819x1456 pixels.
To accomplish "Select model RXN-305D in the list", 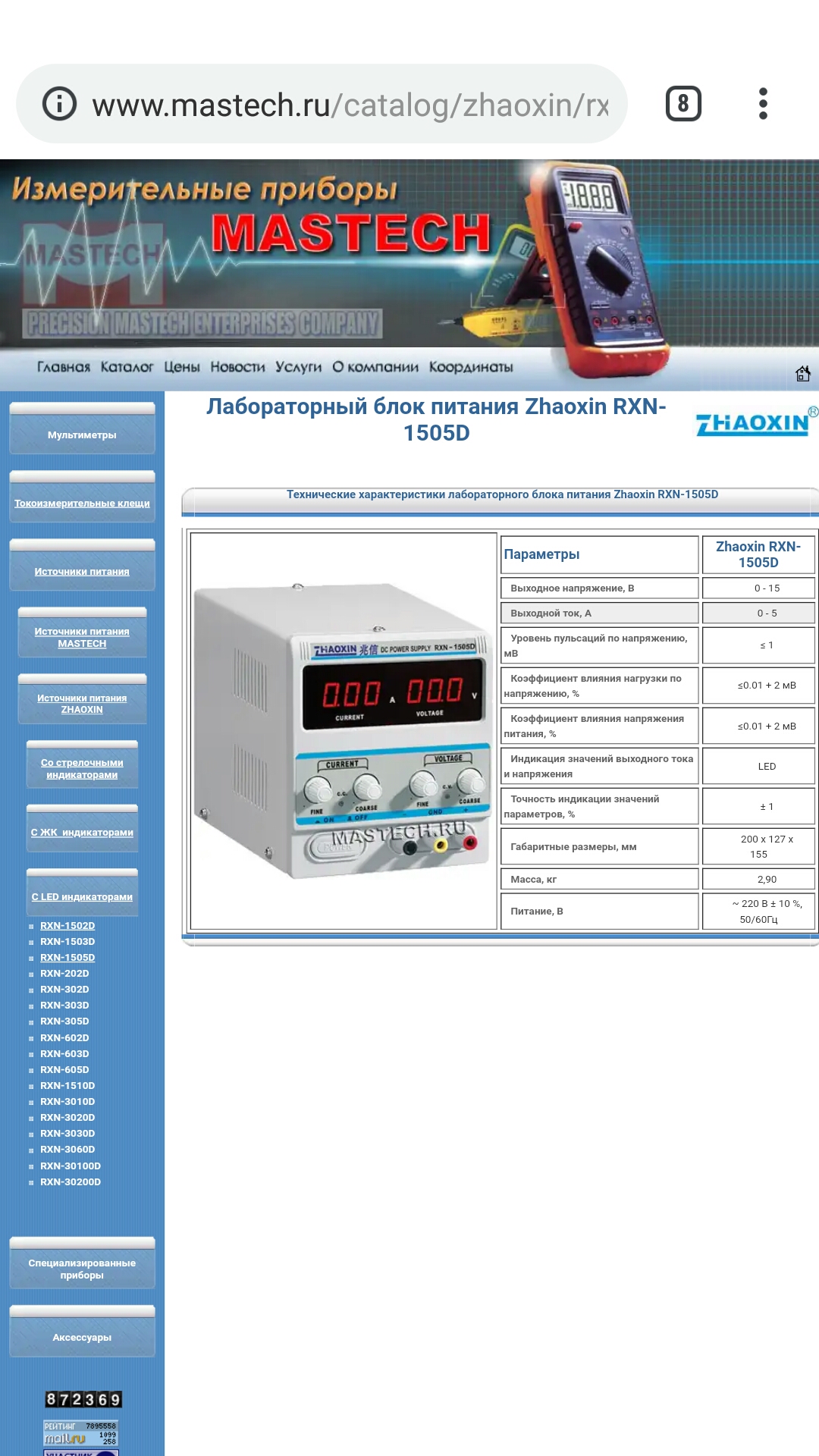I will click(64, 1021).
